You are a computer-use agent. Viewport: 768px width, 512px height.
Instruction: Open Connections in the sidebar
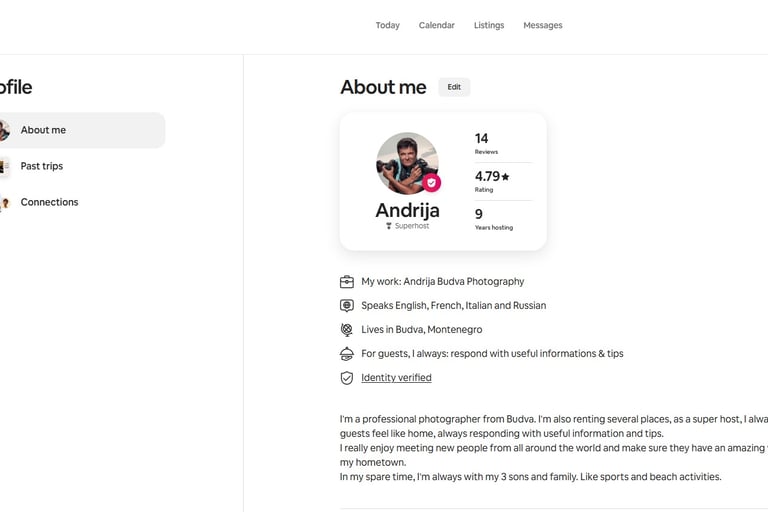pyautogui.click(x=49, y=202)
